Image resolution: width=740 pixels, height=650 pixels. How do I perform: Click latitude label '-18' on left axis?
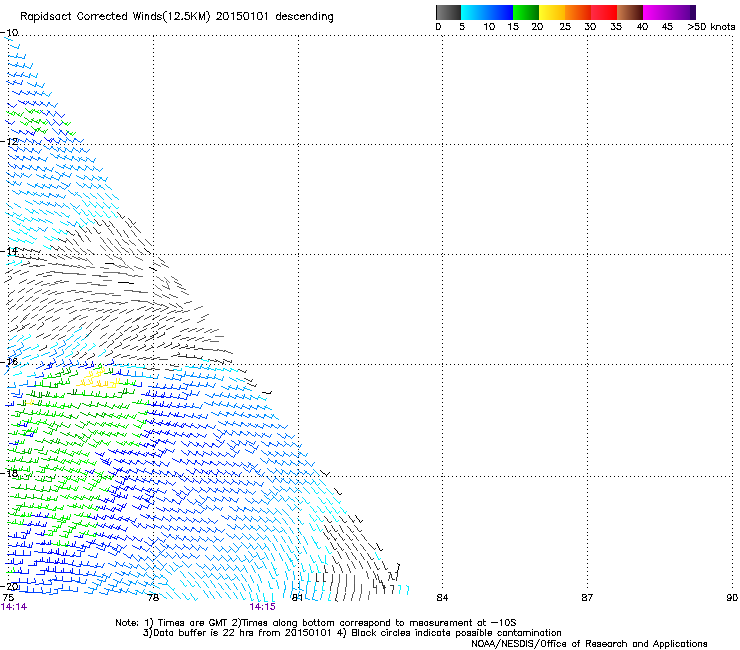pyautogui.click(x=9, y=473)
